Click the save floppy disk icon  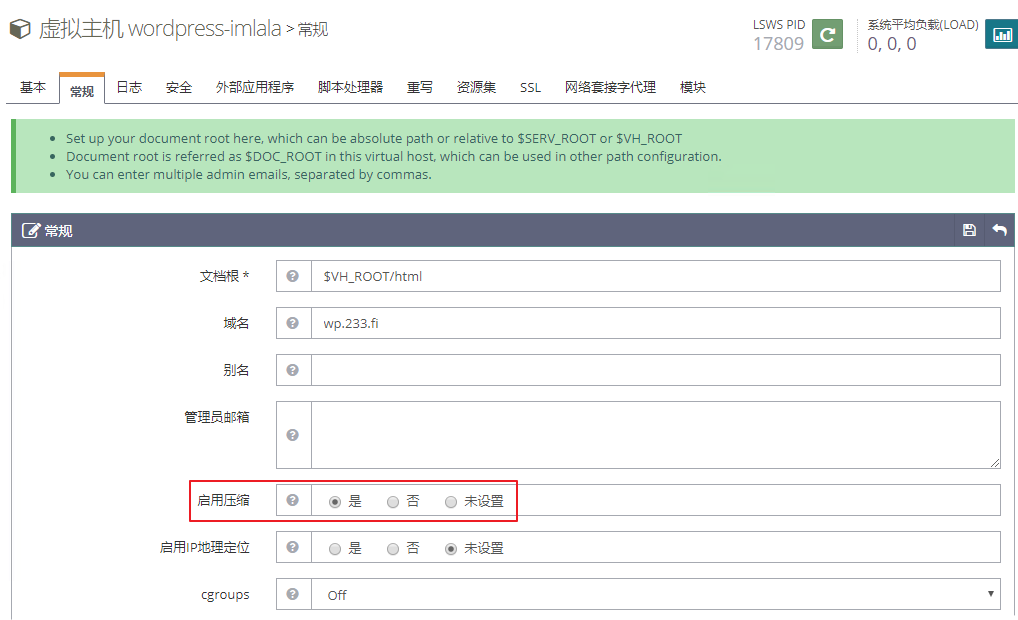click(969, 230)
